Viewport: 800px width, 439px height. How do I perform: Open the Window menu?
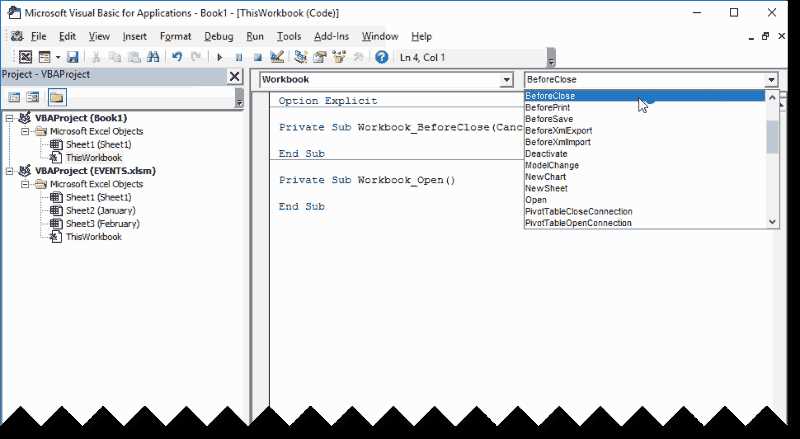(x=380, y=36)
